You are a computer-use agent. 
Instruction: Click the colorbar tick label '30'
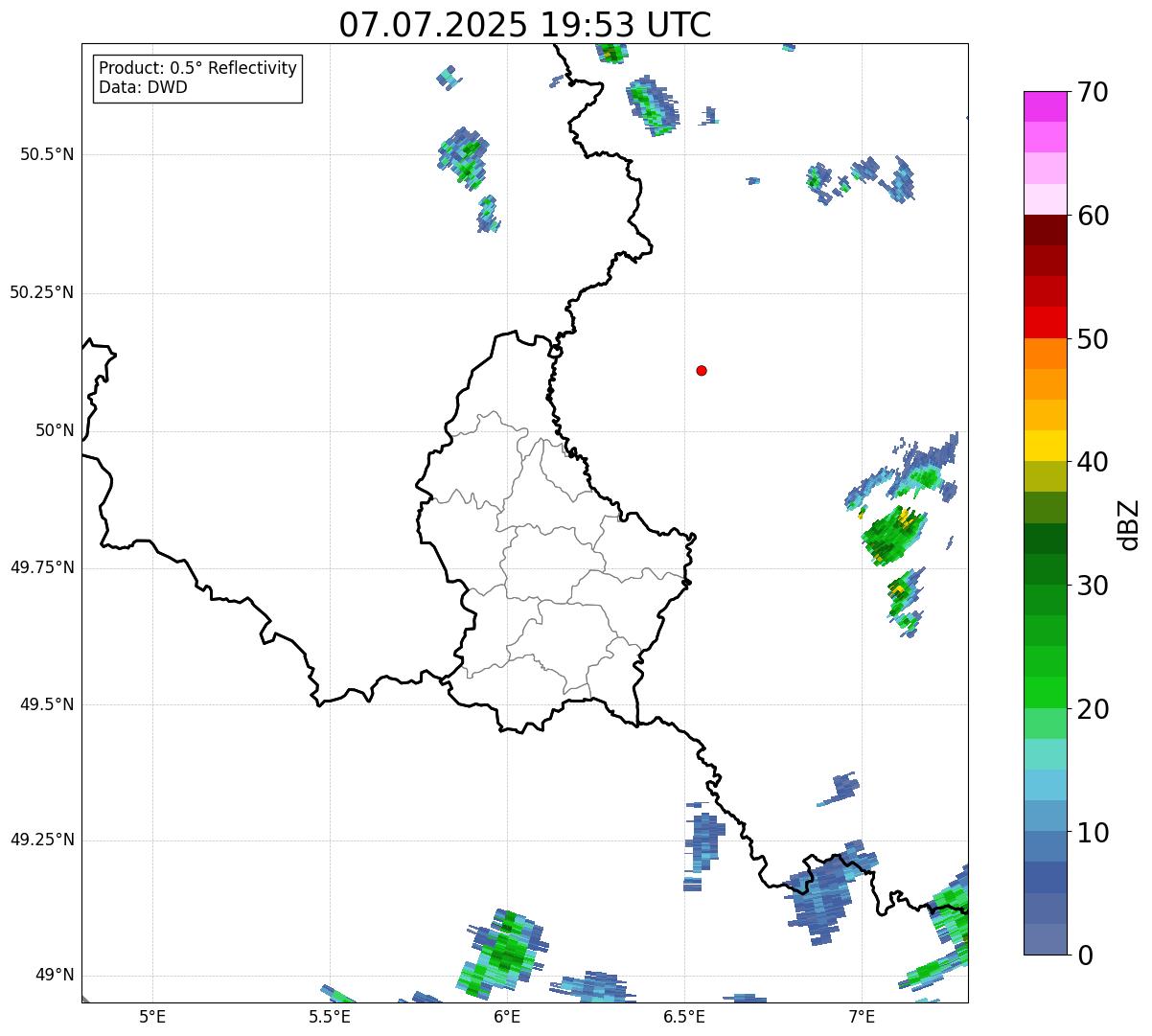coord(1093,586)
